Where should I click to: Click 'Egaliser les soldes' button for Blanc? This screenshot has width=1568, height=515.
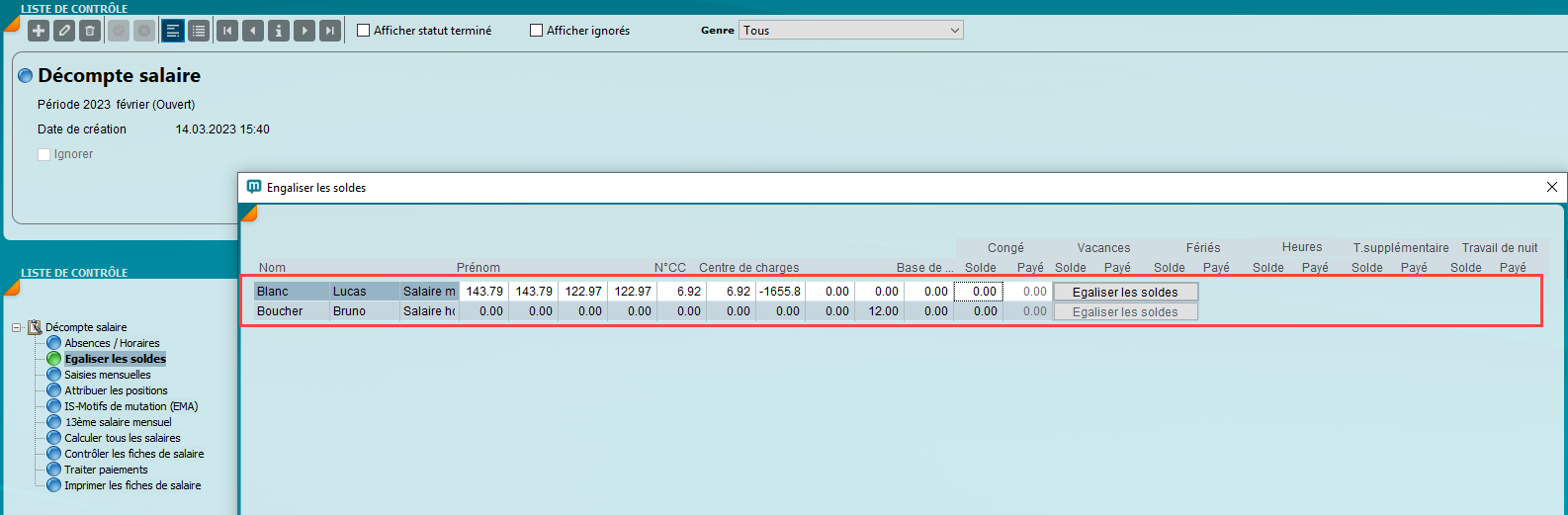(x=1125, y=292)
